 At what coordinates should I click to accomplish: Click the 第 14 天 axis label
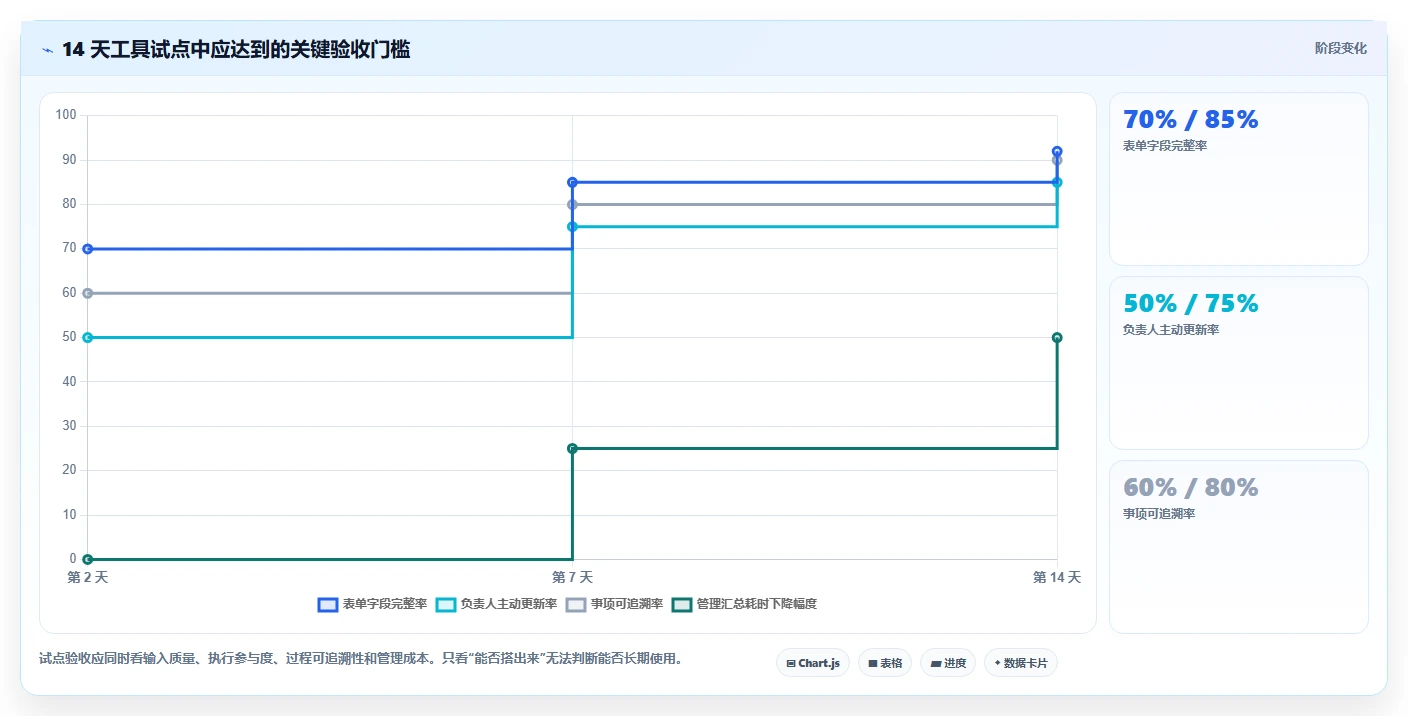1056,578
